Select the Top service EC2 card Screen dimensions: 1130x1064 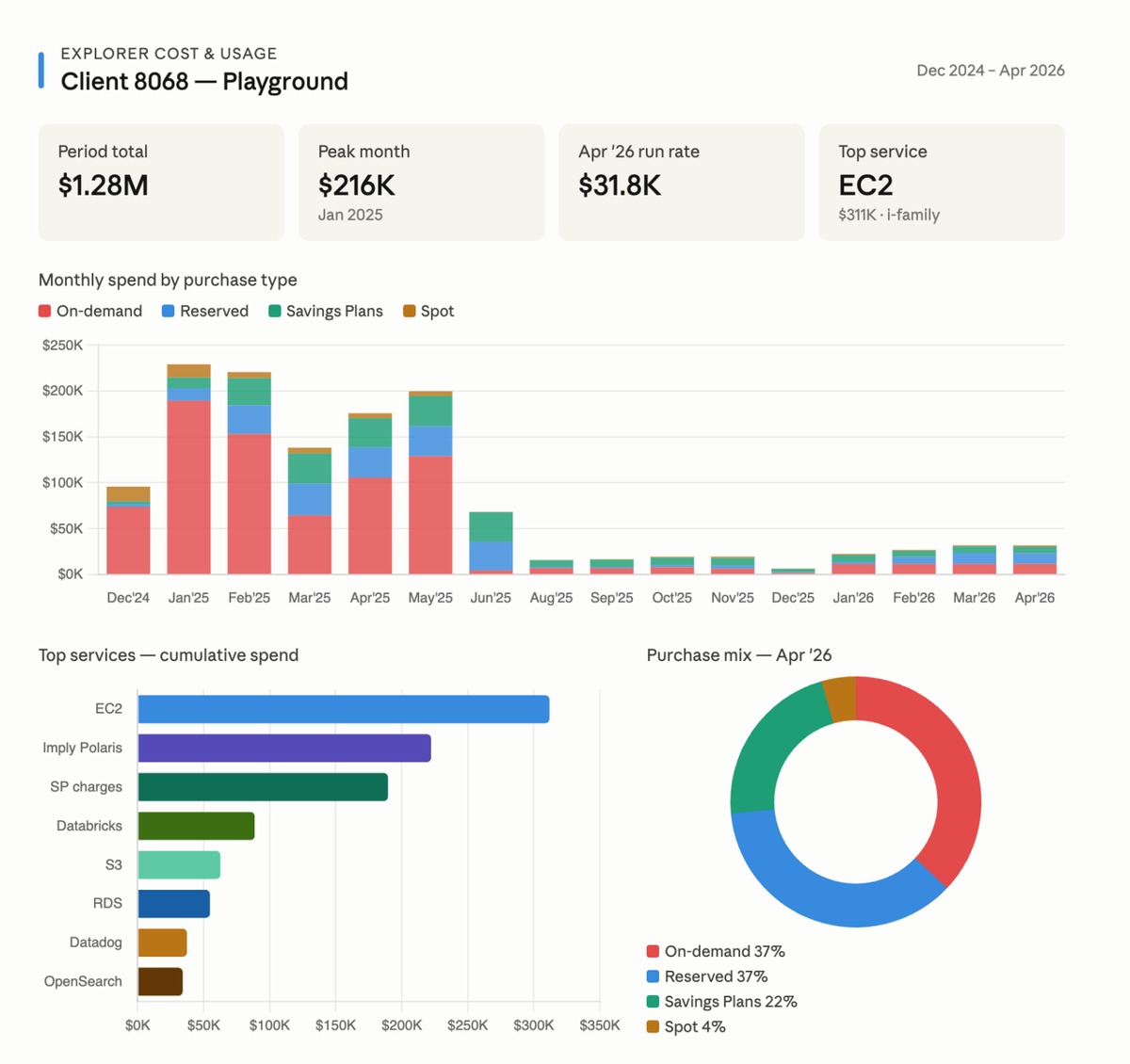942,182
